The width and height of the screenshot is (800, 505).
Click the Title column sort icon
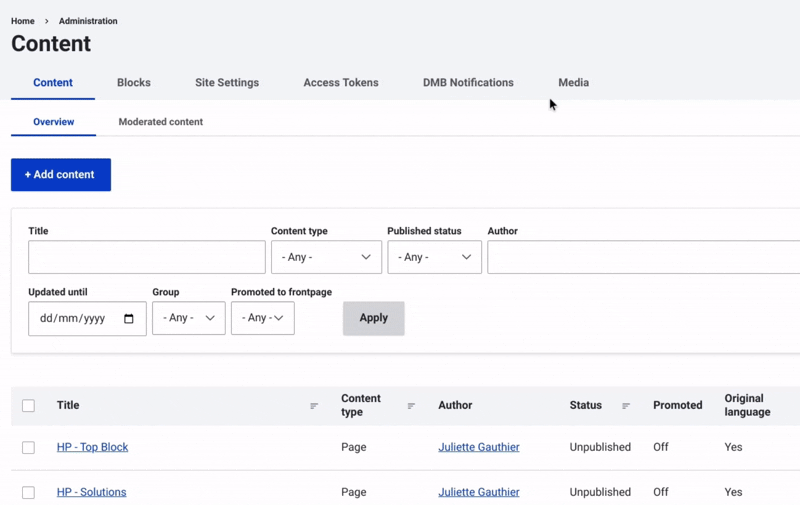point(314,406)
